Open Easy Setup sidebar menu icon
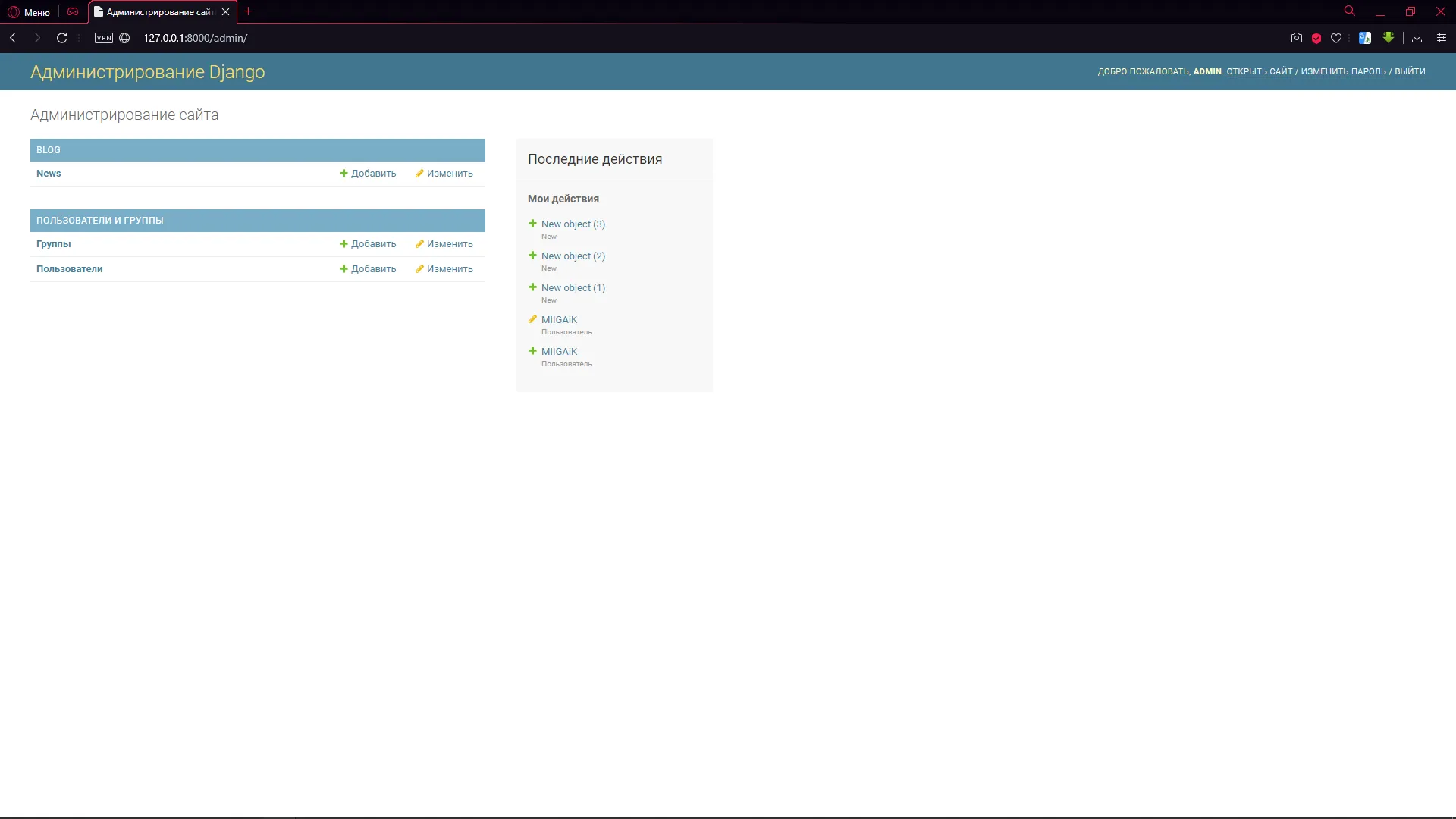The width and height of the screenshot is (1456, 819). pos(1442,38)
